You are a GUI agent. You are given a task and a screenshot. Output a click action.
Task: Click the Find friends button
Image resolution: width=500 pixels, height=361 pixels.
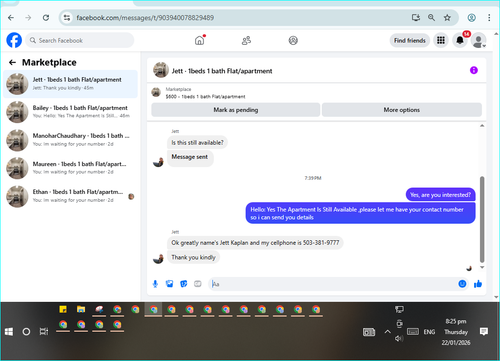410,40
